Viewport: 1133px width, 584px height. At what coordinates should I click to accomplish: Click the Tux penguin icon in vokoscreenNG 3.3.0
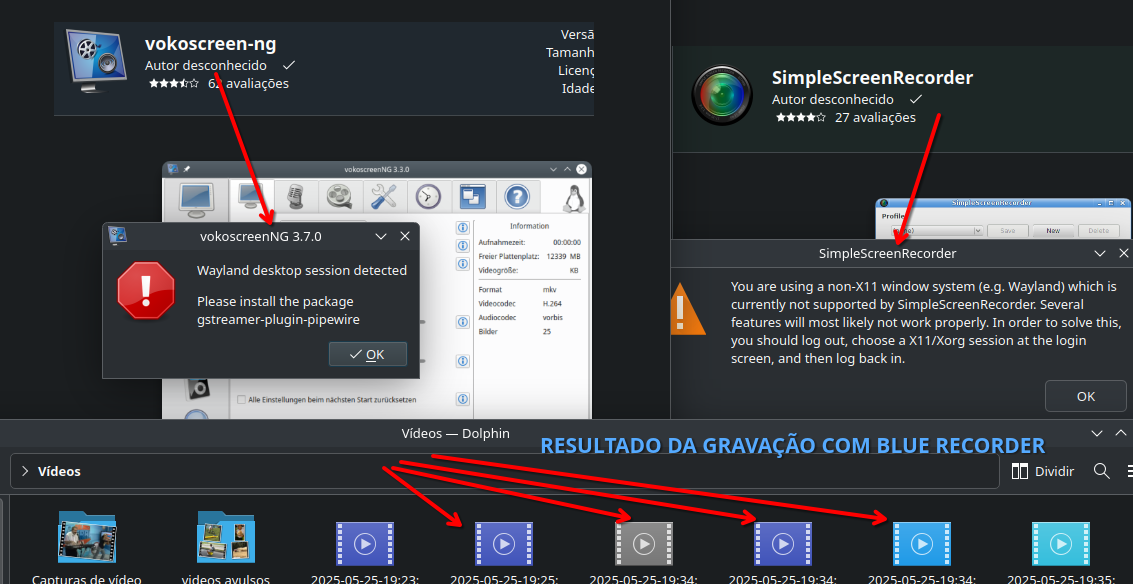pos(574,198)
